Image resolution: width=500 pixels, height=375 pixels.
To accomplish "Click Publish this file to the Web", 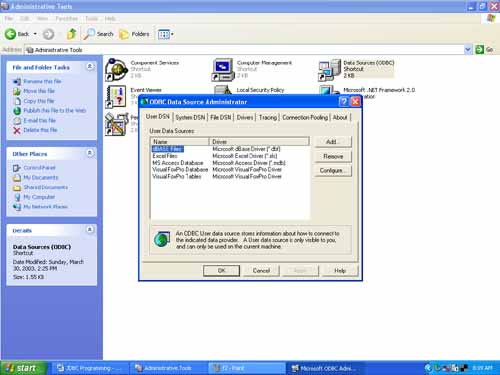I will (55, 110).
